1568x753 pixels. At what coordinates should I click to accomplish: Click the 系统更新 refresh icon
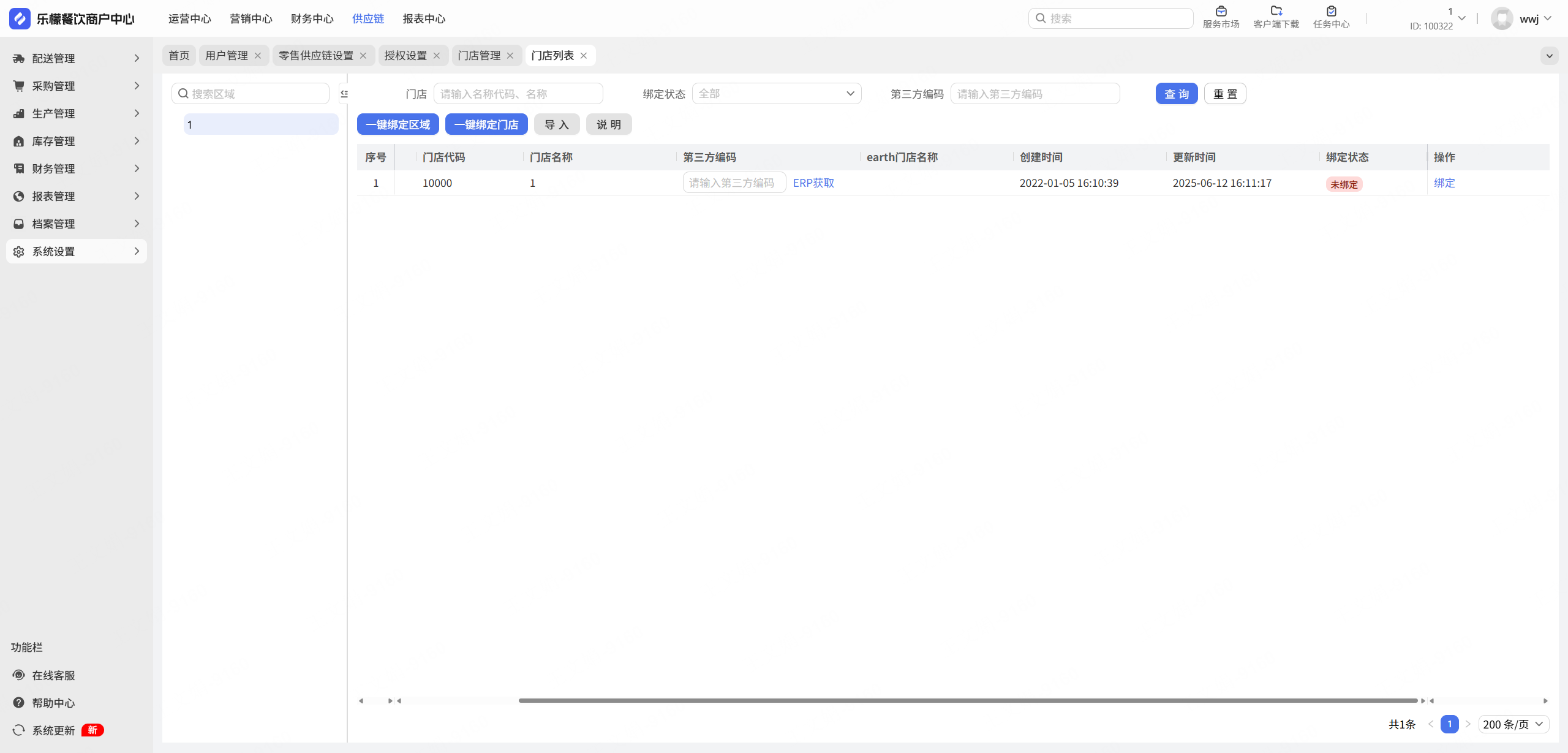[x=19, y=730]
